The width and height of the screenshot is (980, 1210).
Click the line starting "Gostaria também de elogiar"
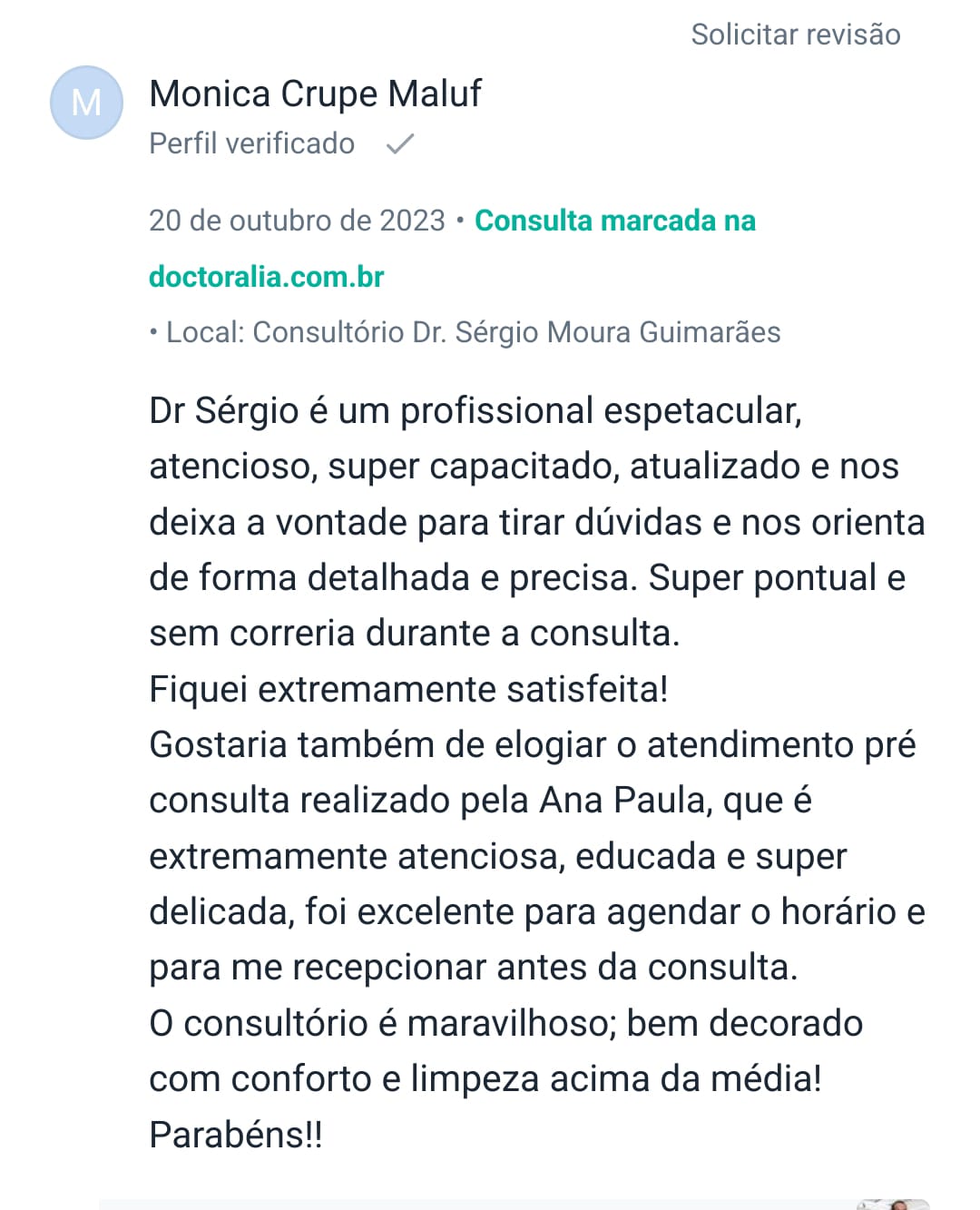click(532, 744)
